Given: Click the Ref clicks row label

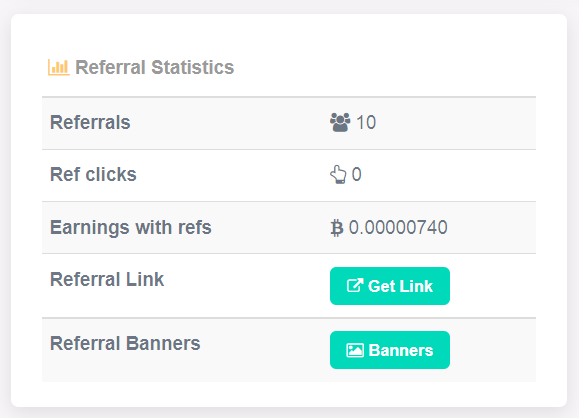Looking at the screenshot, I should [x=93, y=174].
